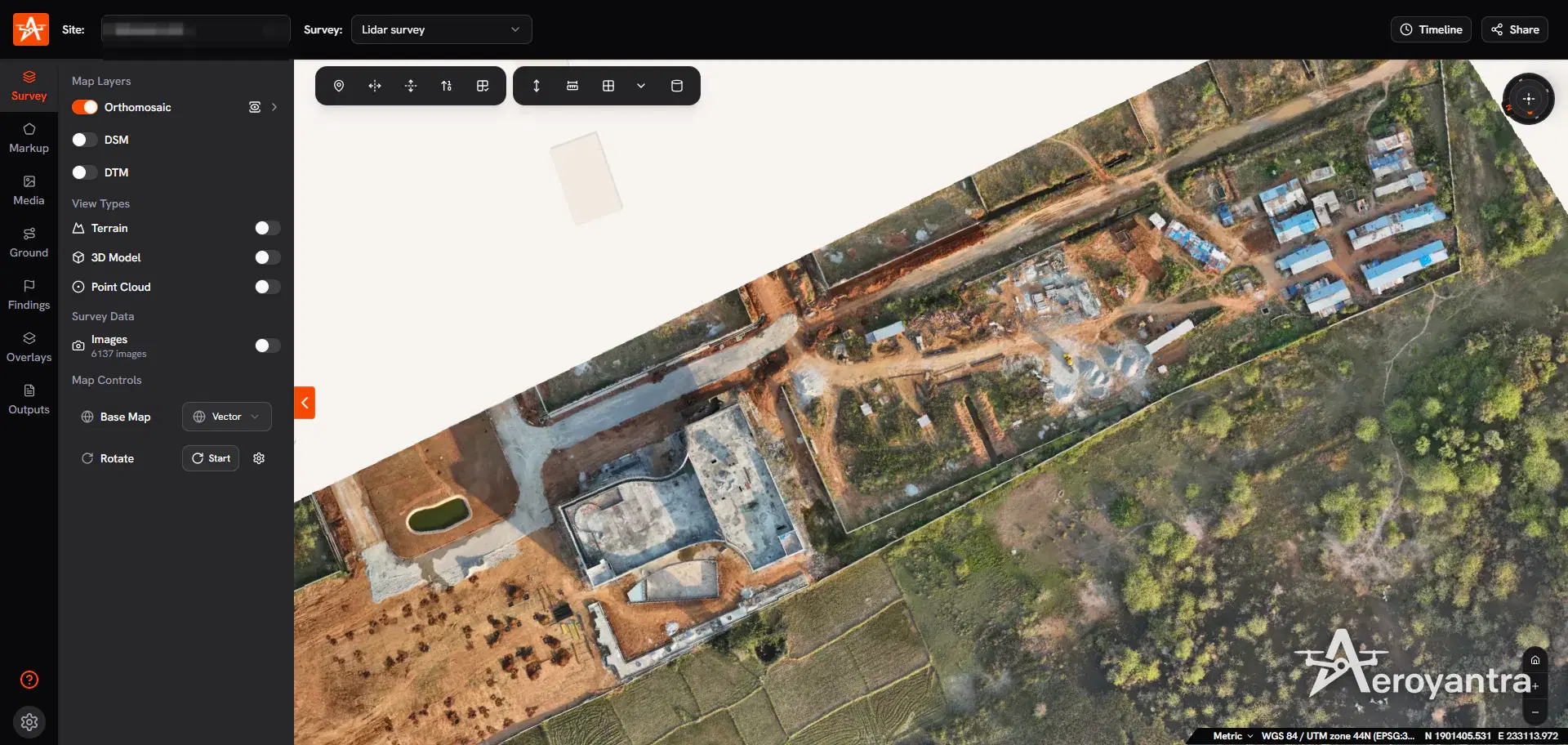
Task: Zoom out with the minus button
Action: pyautogui.click(x=1535, y=712)
